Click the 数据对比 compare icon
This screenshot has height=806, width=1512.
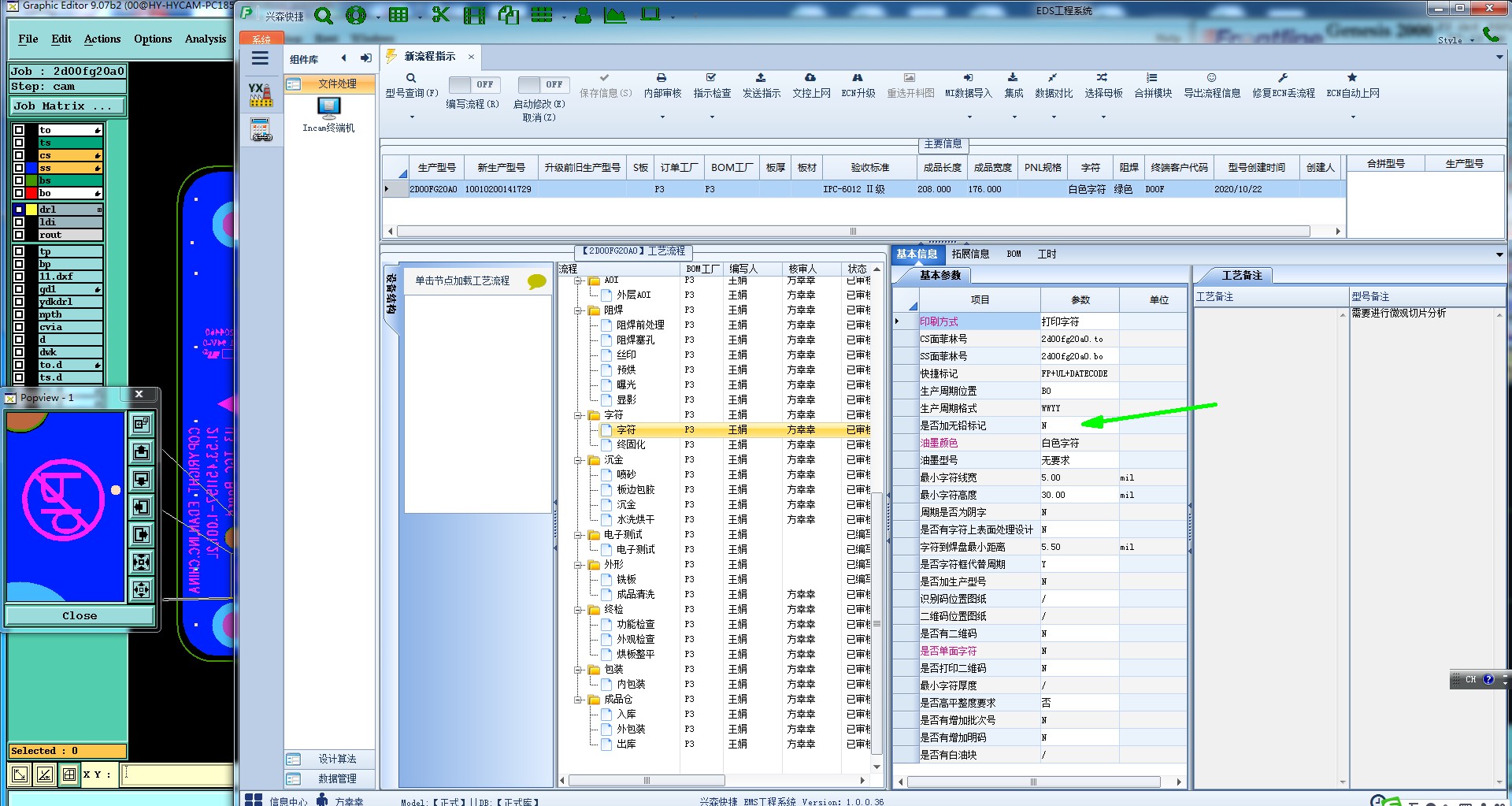[x=1053, y=78]
